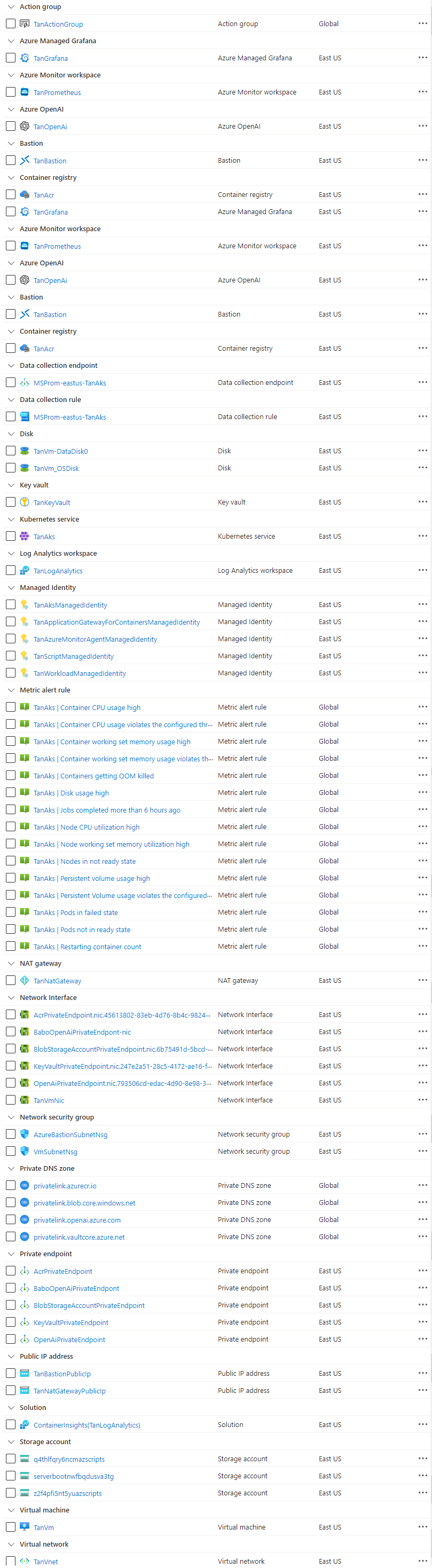Collapse the Key vault group chevron
The image size is (432, 1568).
pyautogui.click(x=11, y=485)
